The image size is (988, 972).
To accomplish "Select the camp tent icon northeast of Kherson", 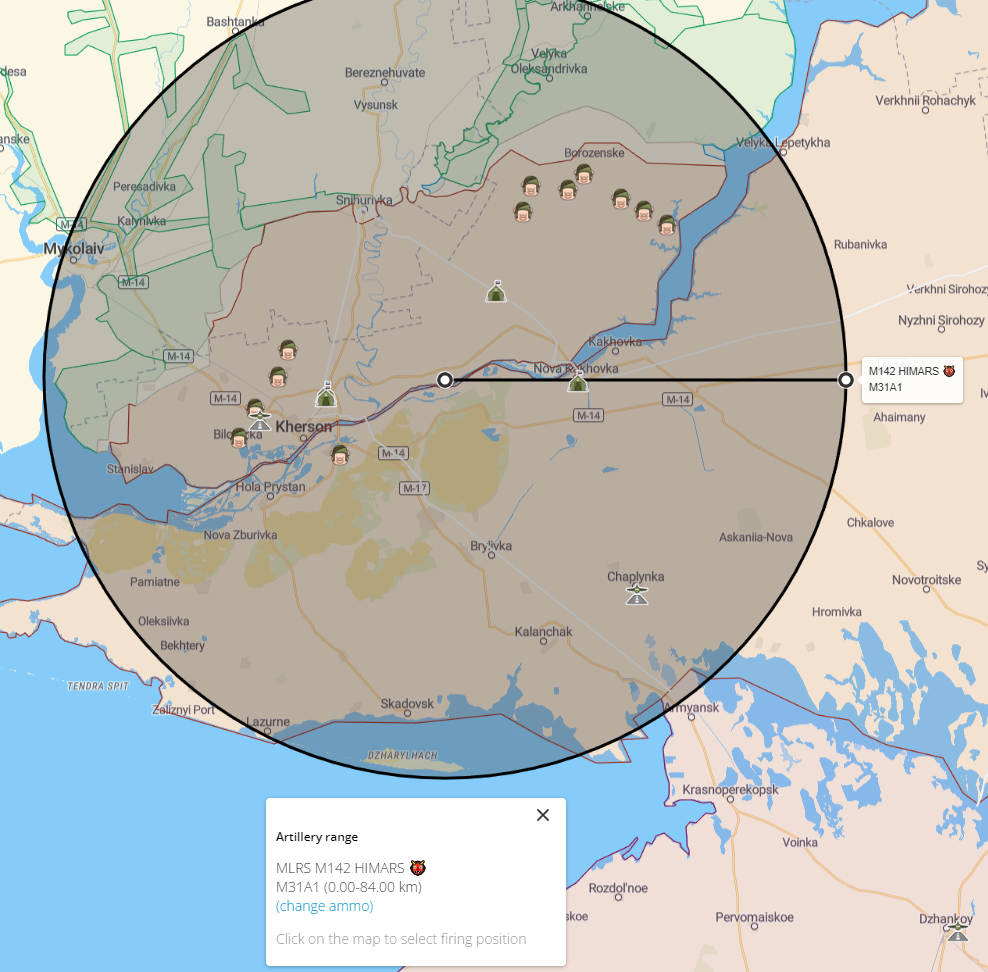I will [326, 395].
